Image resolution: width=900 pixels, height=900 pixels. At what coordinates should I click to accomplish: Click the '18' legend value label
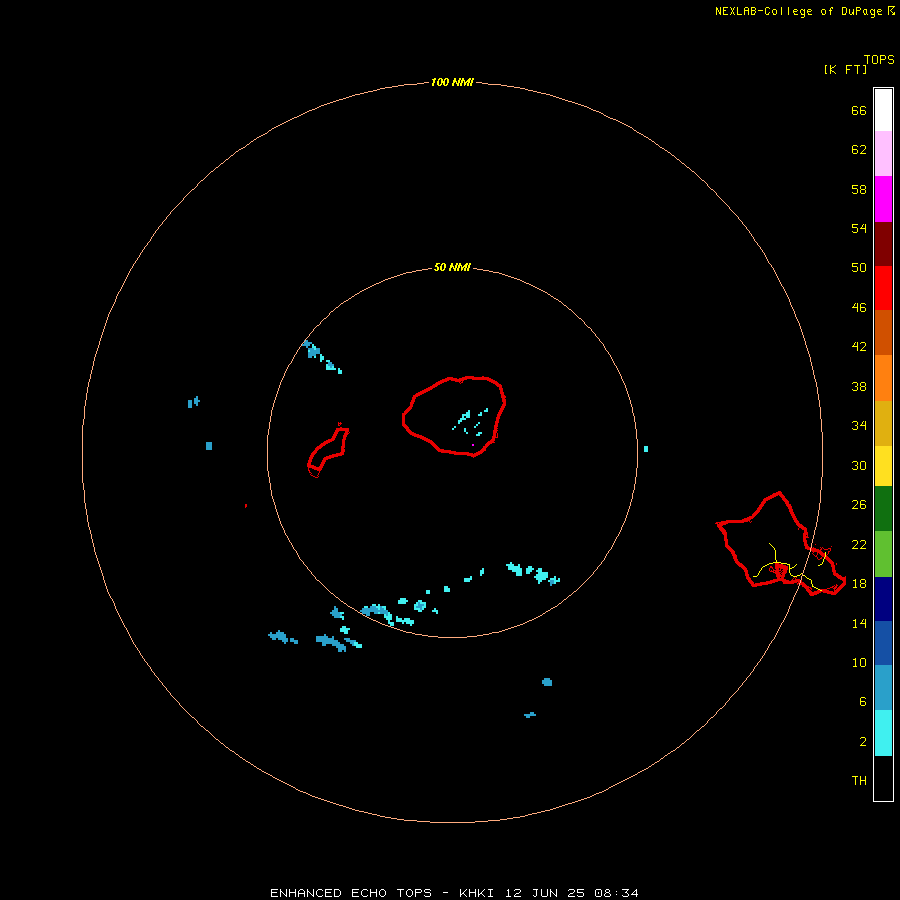[859, 583]
